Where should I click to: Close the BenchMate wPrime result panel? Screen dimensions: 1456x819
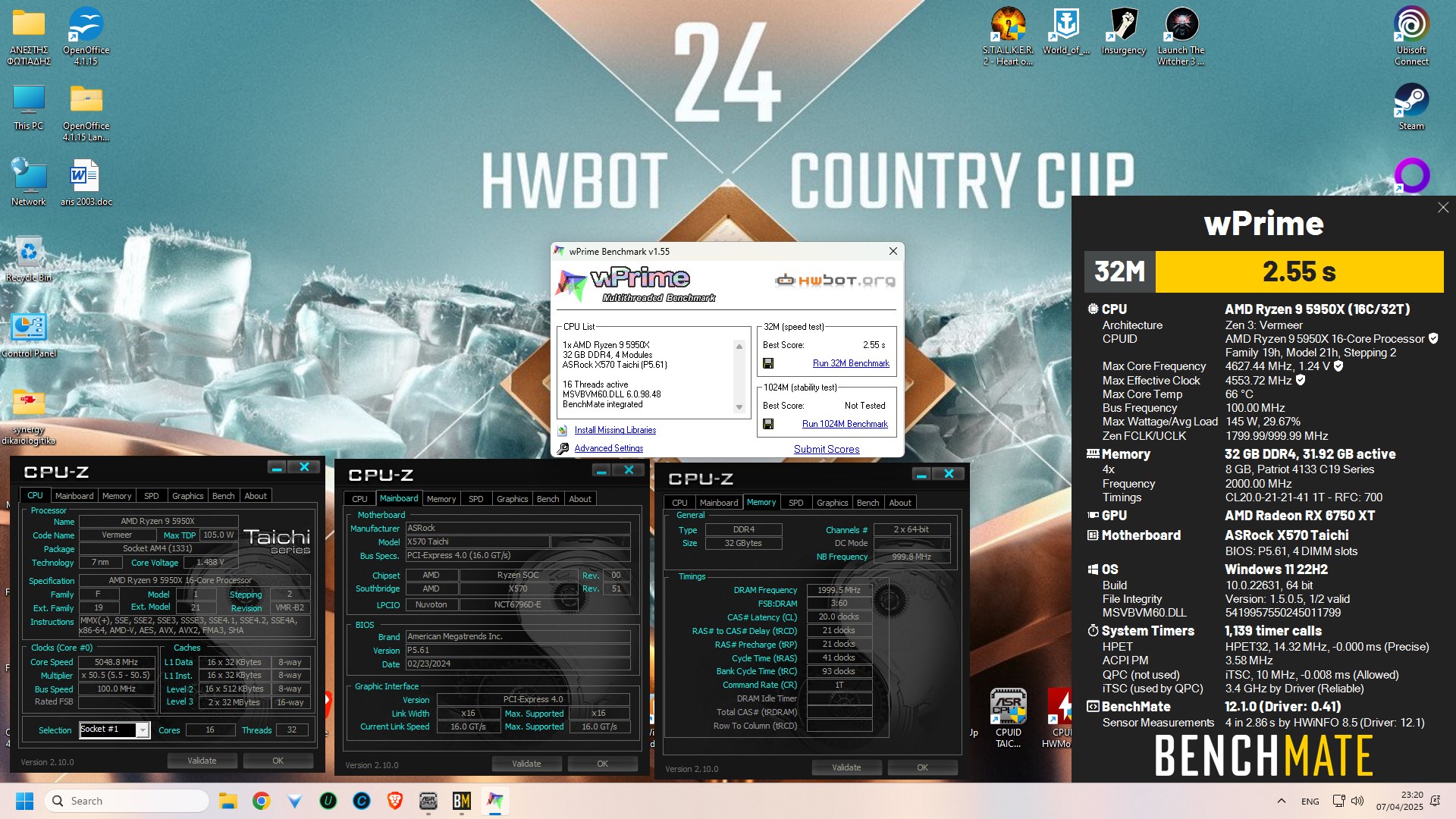(x=1443, y=208)
